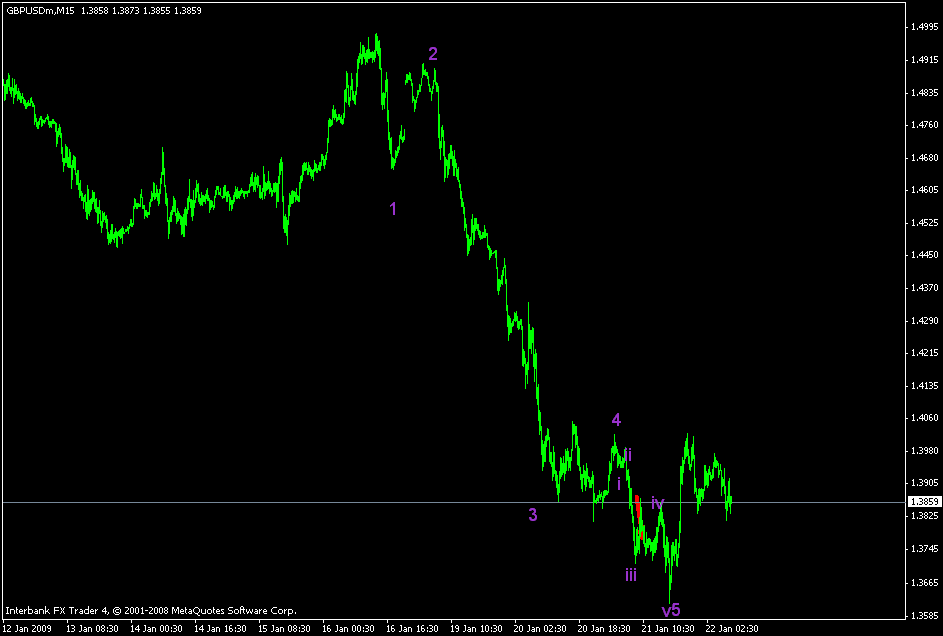Click the 1.4215 price axis label
Viewport: 943px width, 636px height.
[924, 353]
